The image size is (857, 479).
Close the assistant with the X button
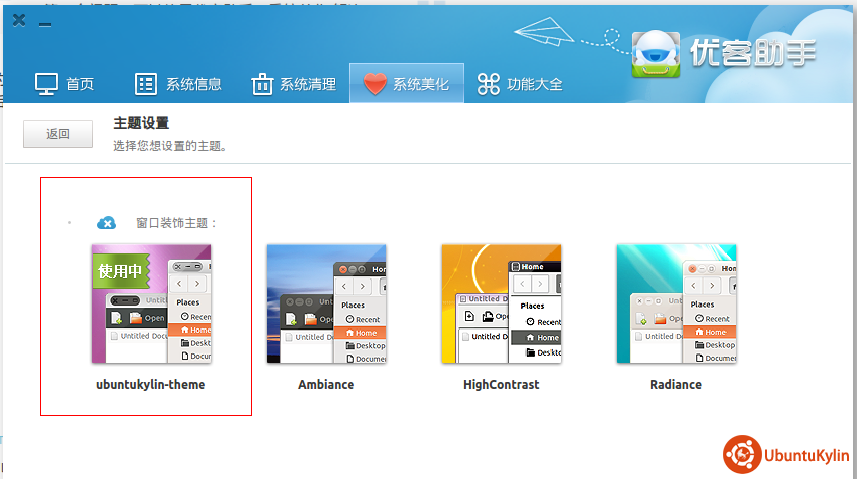(x=19, y=20)
